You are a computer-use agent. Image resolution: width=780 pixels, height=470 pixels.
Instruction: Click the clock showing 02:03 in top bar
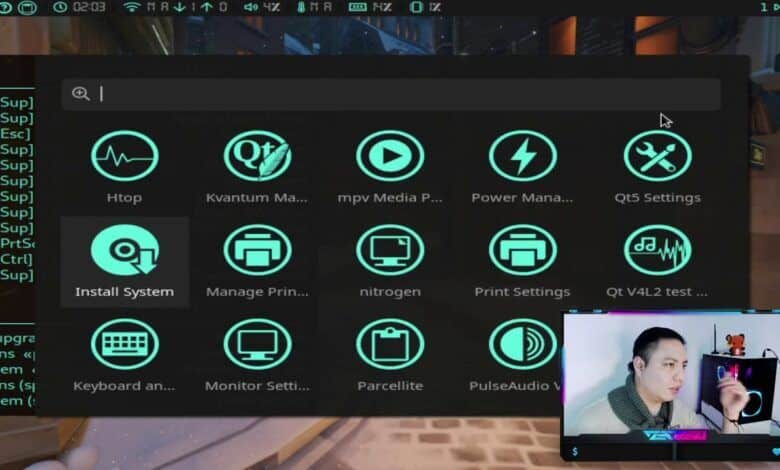(x=80, y=7)
